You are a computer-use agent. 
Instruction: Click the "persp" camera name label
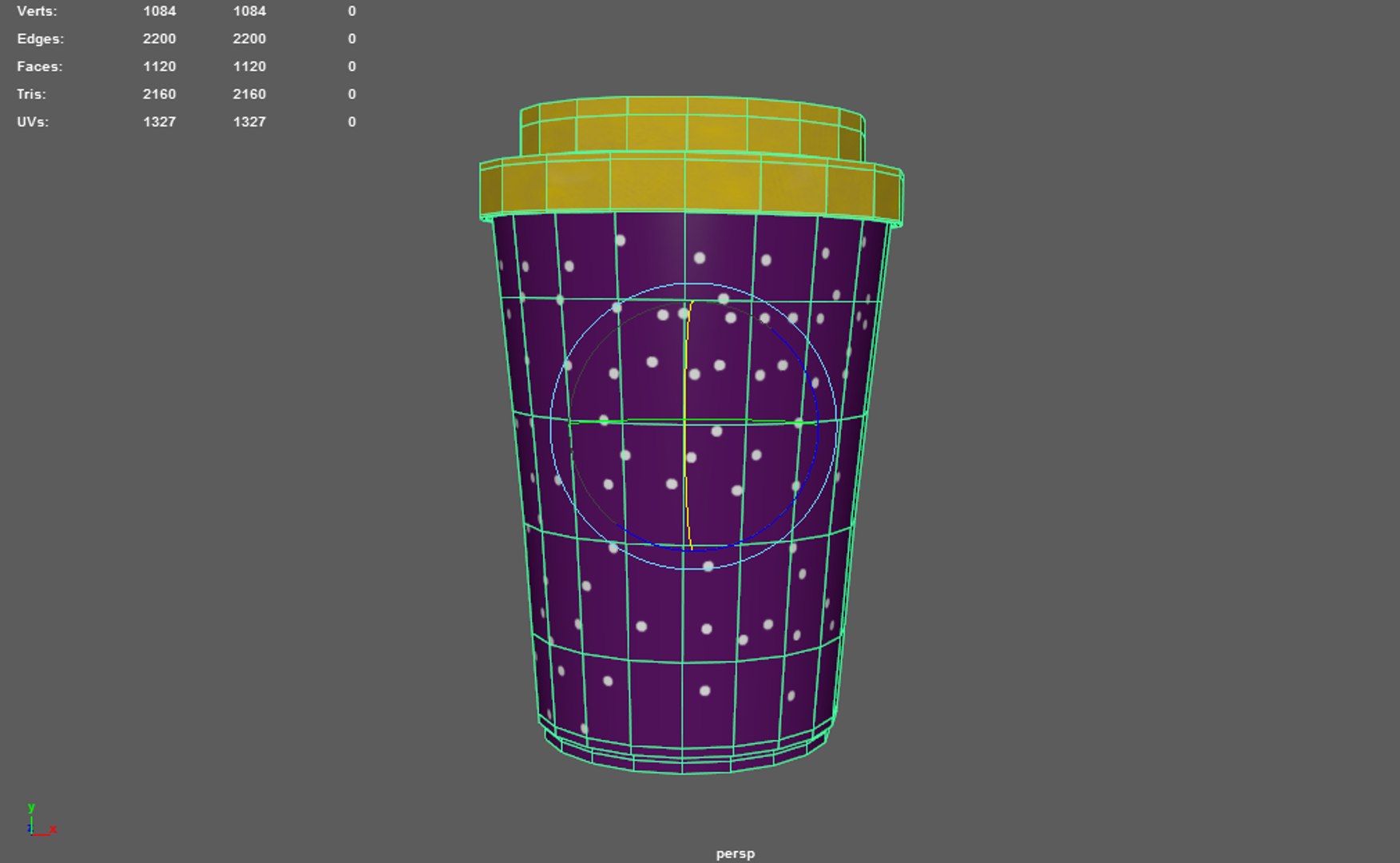[735, 853]
